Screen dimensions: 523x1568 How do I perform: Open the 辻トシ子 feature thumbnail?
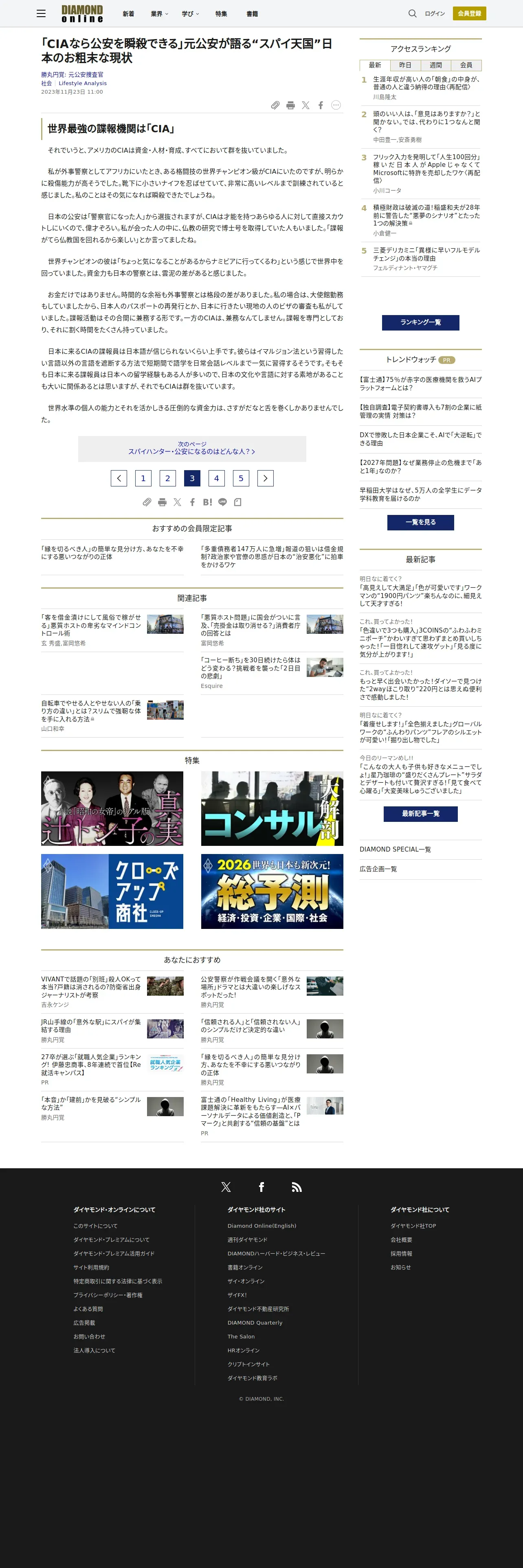(x=112, y=808)
